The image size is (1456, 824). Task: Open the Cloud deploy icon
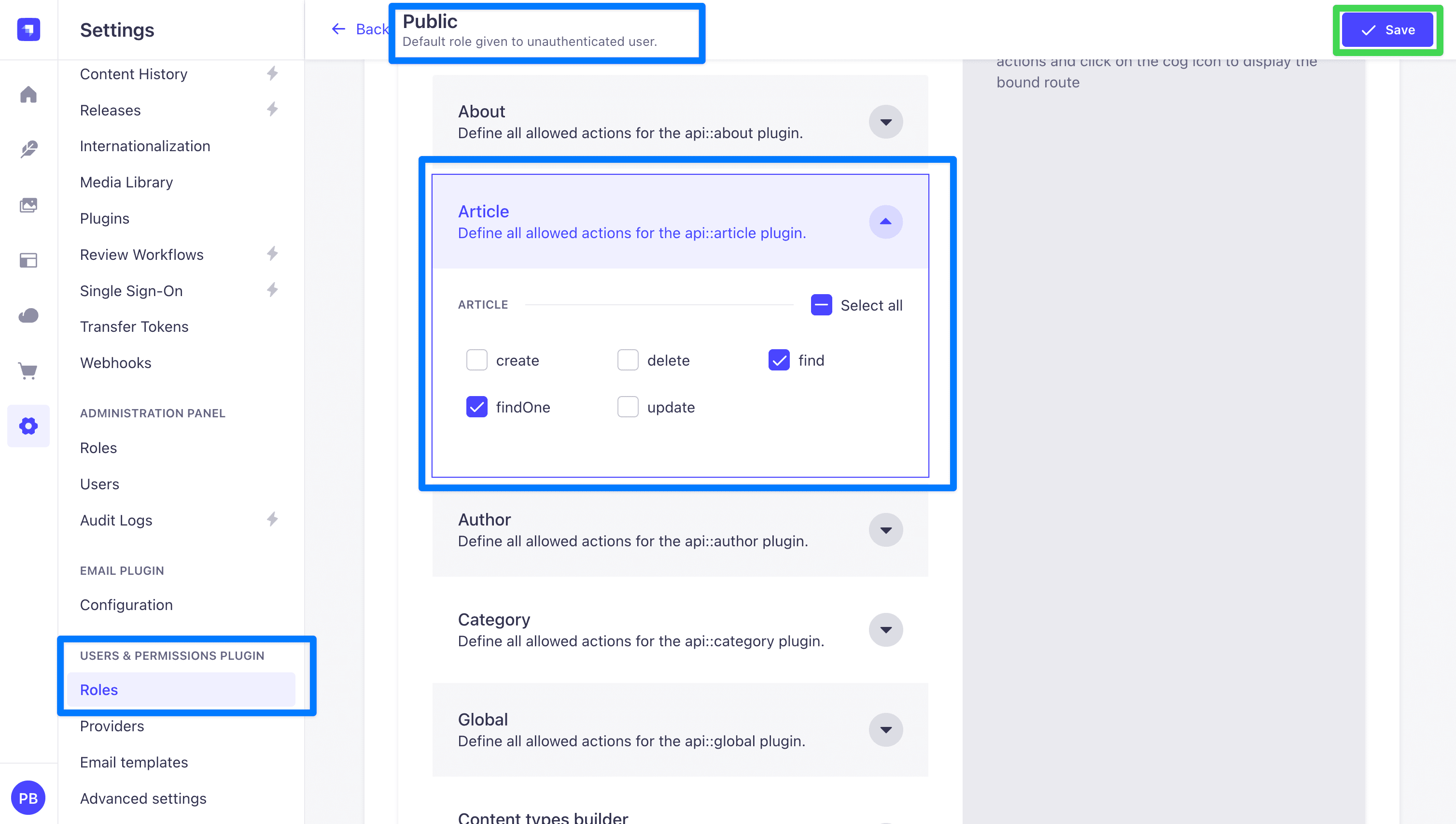(28, 315)
